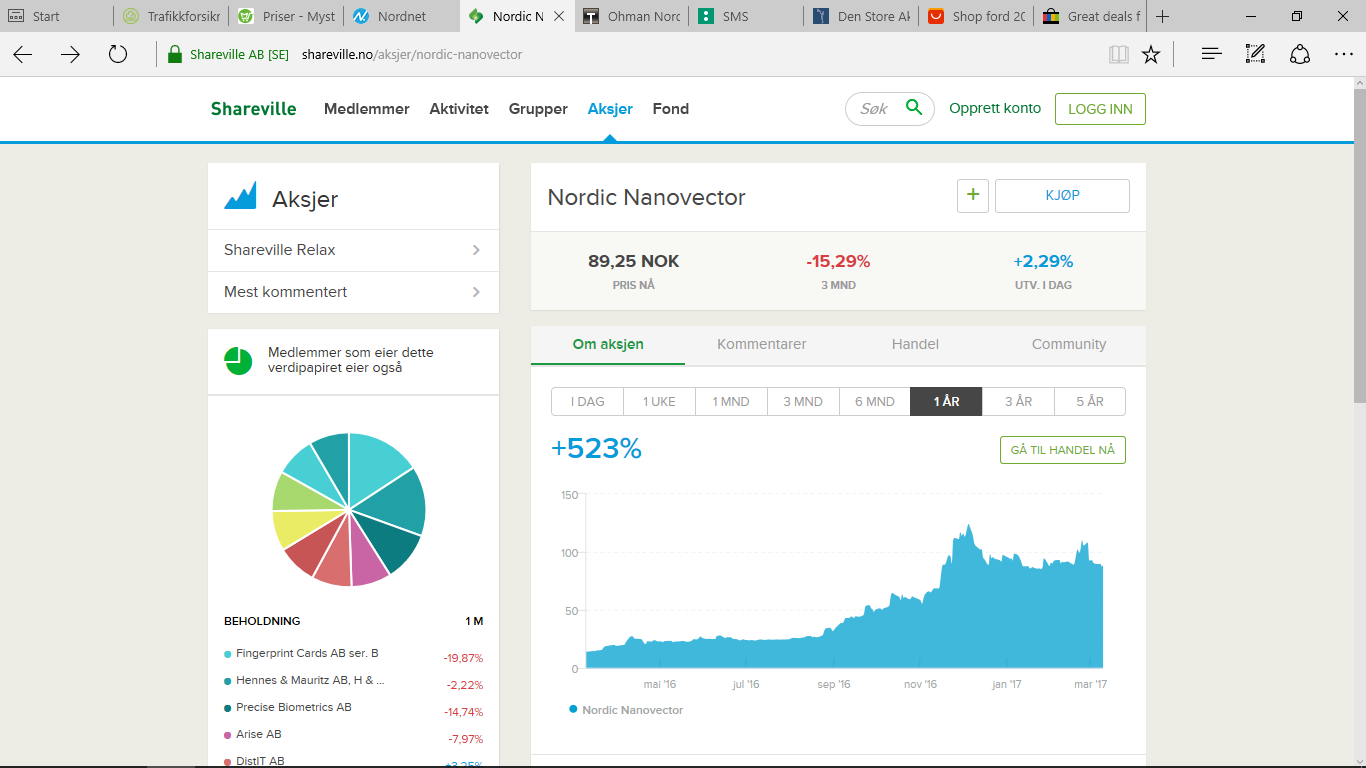Image resolution: width=1366 pixels, height=768 pixels.
Task: Close the Nordic N tab
Action: (x=559, y=16)
